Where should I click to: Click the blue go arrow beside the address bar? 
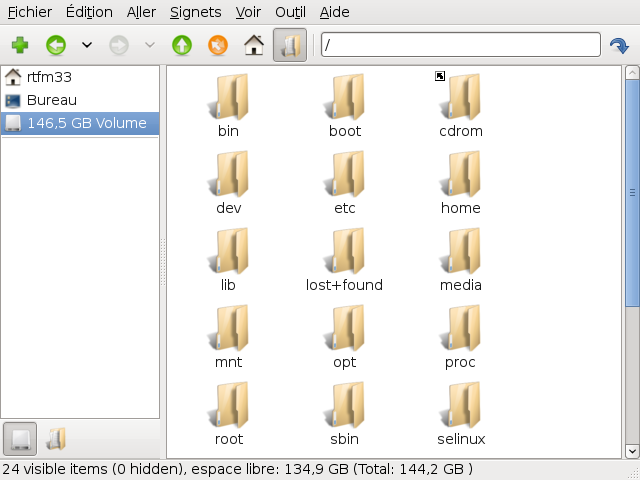(619, 45)
